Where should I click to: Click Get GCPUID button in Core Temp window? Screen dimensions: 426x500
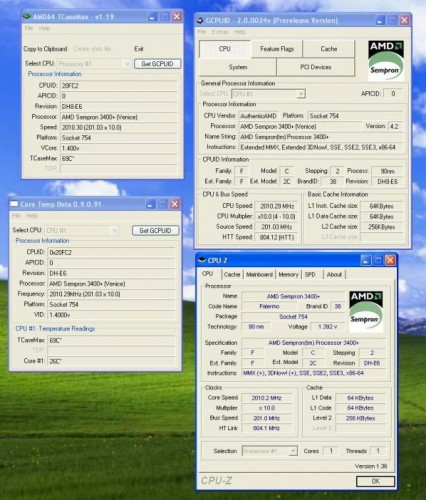click(x=155, y=230)
